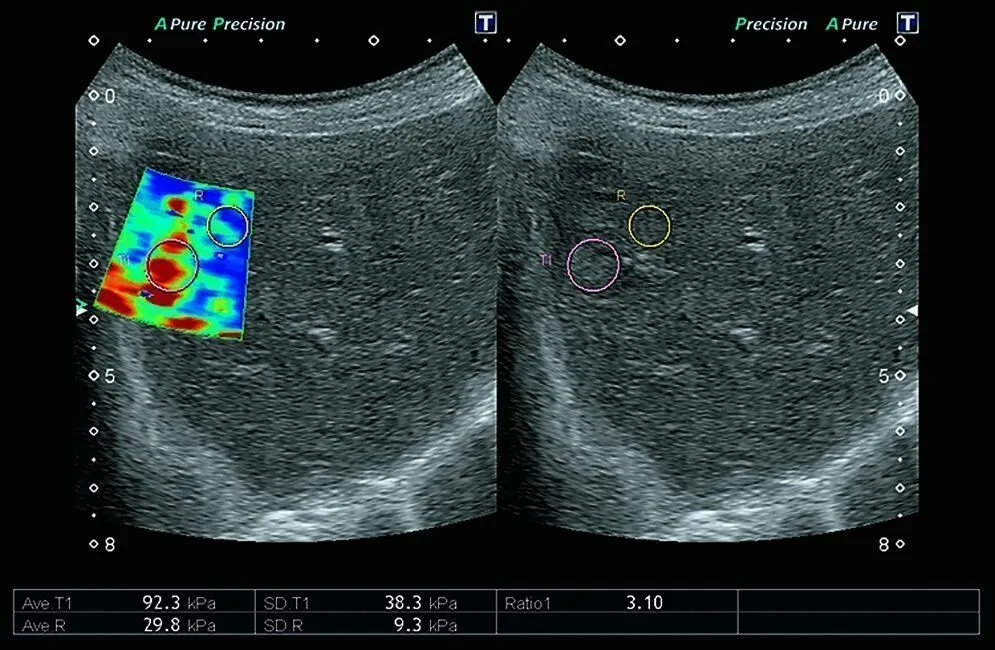Click the T icon beside Precision A Pure
The height and width of the screenshot is (650, 995).
click(907, 23)
